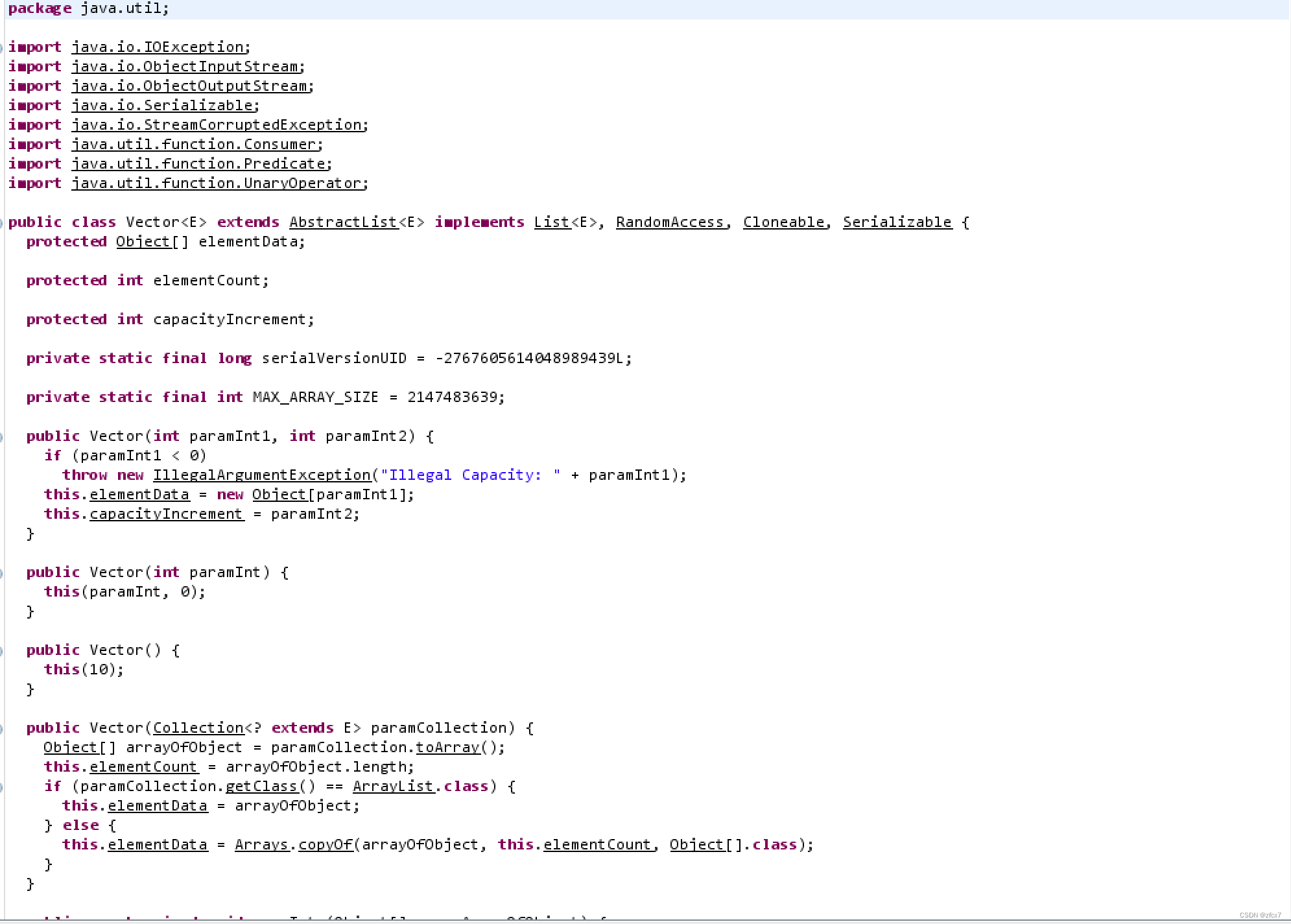Collapse the Vector(int paramInt1, int paramInt2) constructor fold

coord(1,436)
